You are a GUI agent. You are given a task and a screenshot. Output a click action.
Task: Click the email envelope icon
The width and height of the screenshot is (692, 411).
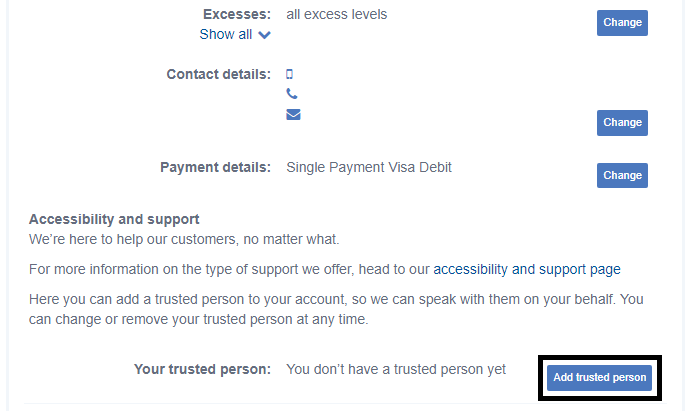293,114
